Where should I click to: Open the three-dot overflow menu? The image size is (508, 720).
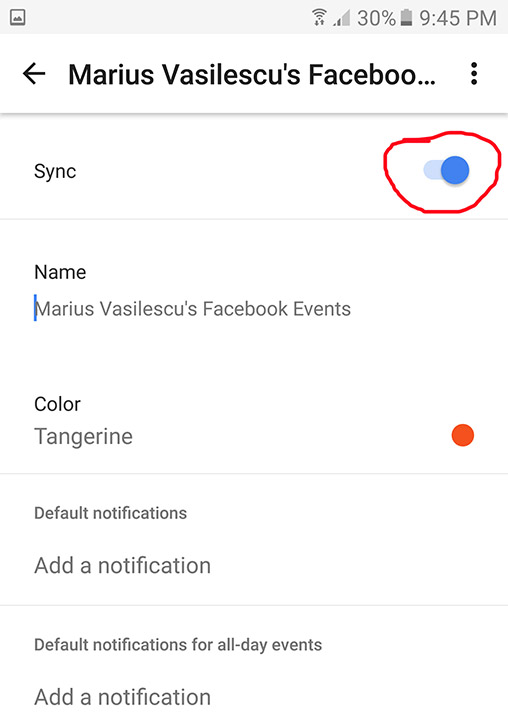(474, 74)
